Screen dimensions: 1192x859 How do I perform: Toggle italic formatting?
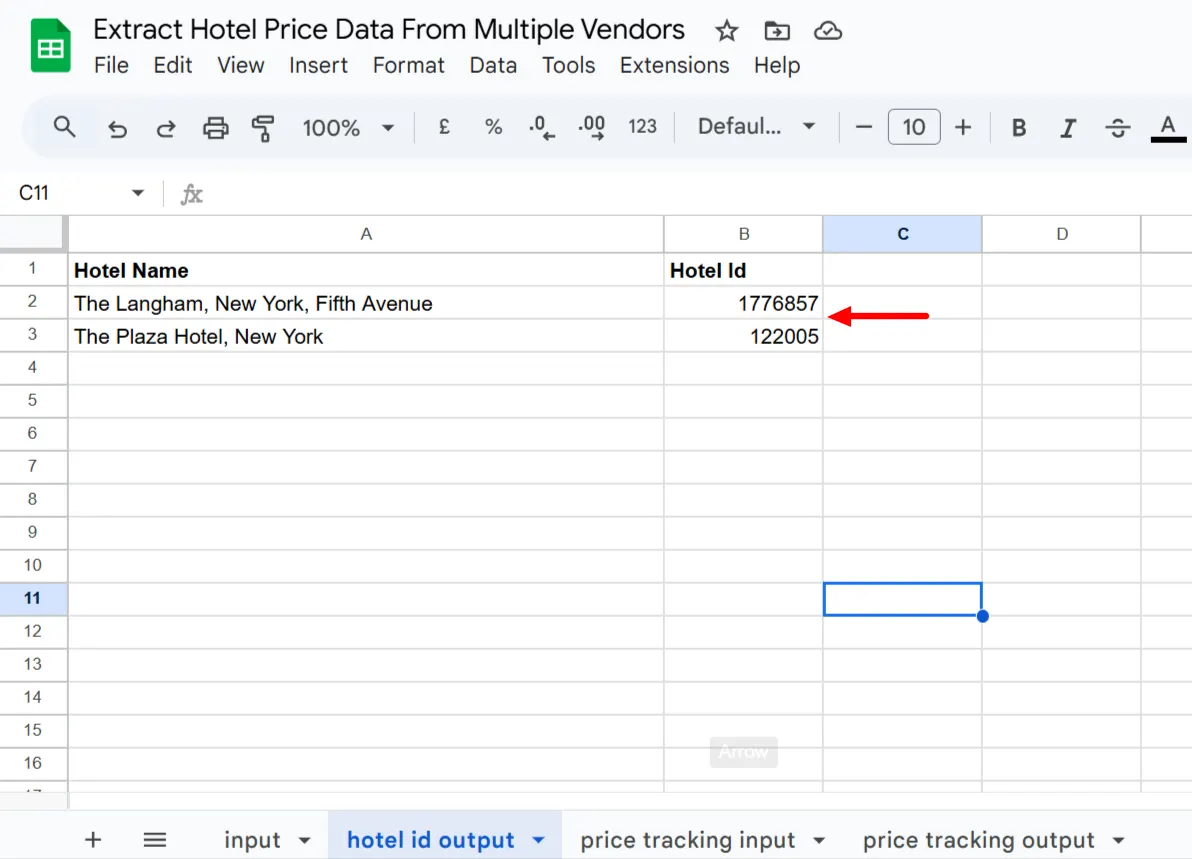(1068, 128)
